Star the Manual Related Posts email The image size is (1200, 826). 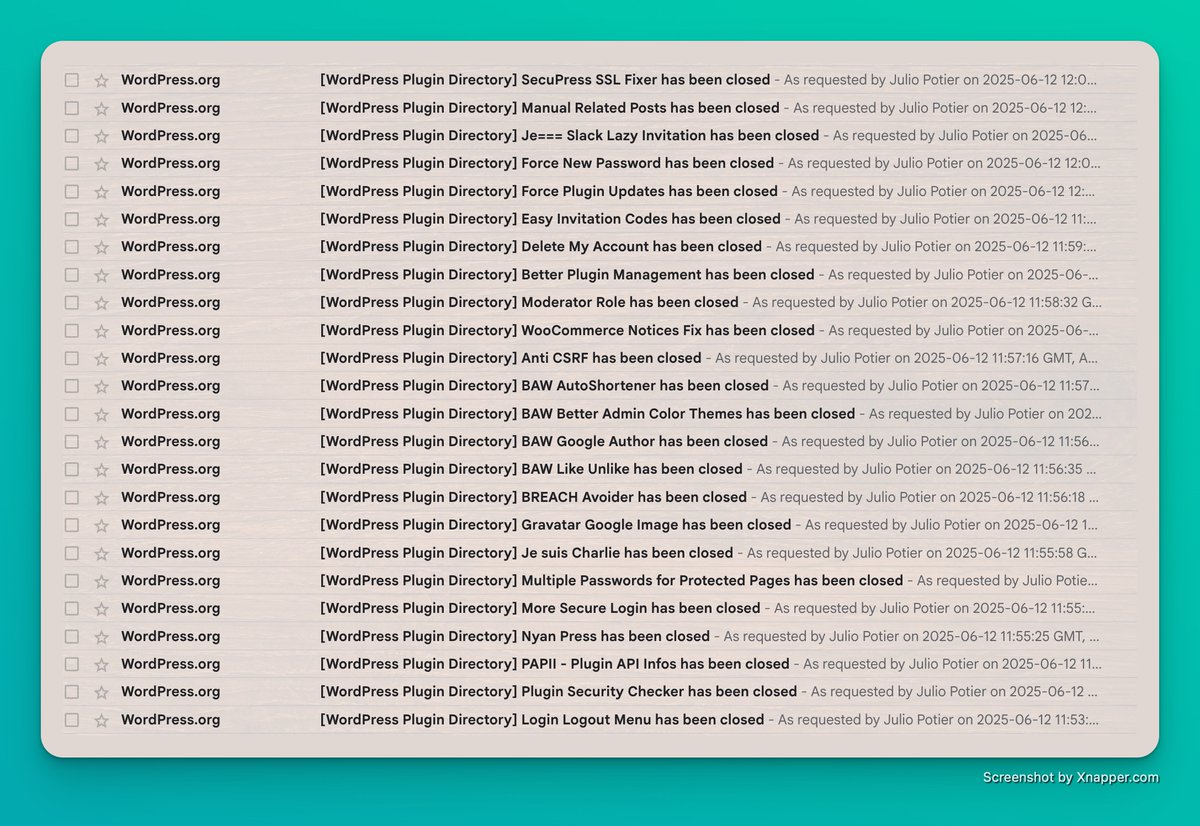pyautogui.click(x=101, y=108)
